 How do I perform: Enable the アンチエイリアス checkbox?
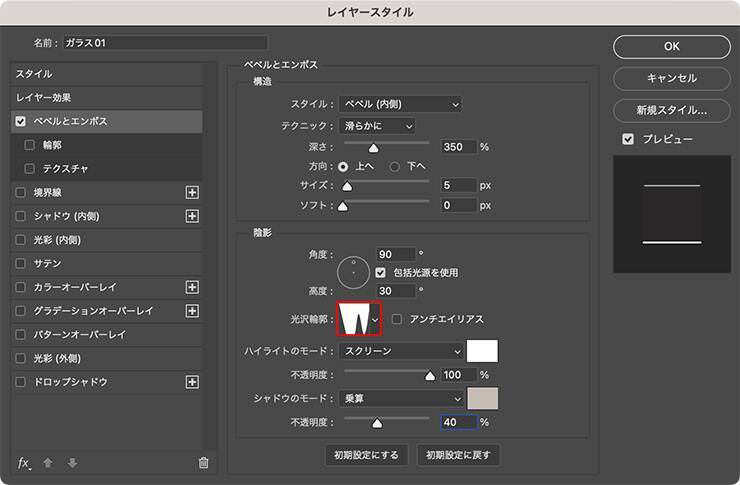[x=398, y=319]
